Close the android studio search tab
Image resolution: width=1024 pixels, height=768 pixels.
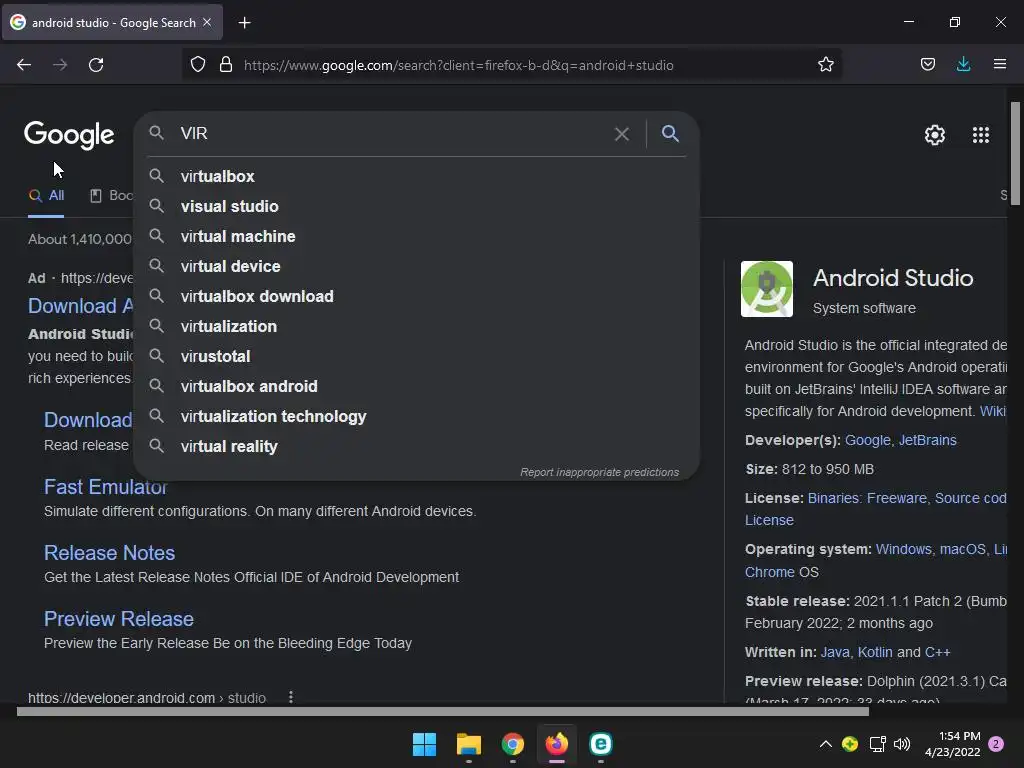pos(207,22)
